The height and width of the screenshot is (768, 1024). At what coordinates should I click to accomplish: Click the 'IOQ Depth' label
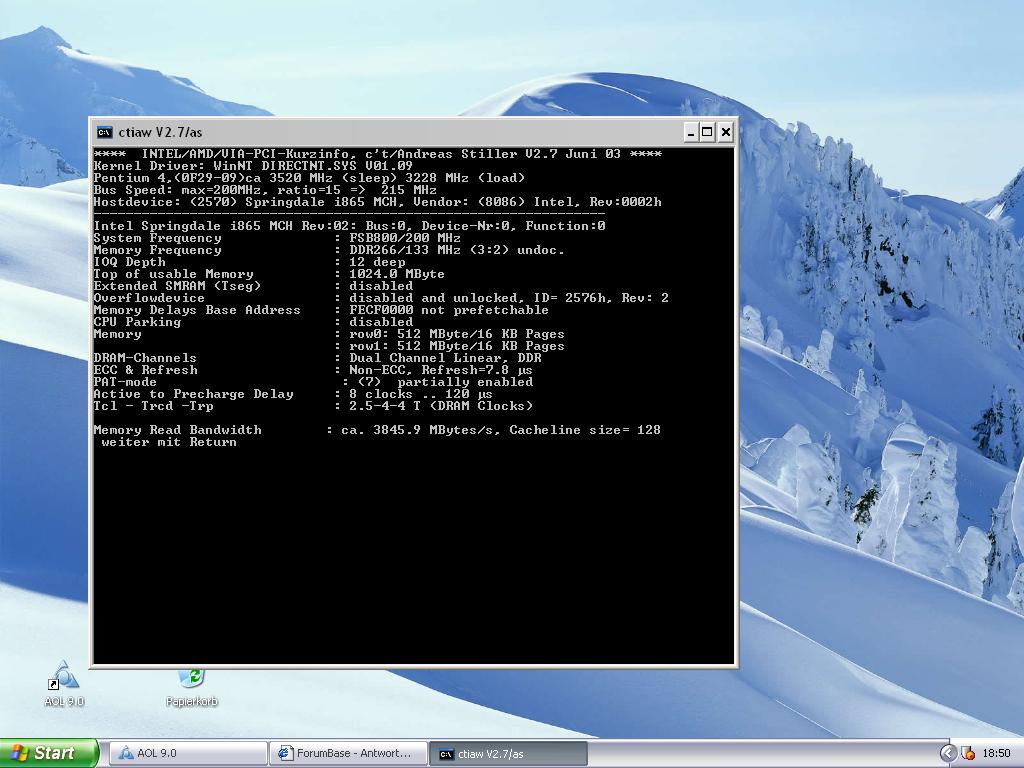[x=129, y=262]
